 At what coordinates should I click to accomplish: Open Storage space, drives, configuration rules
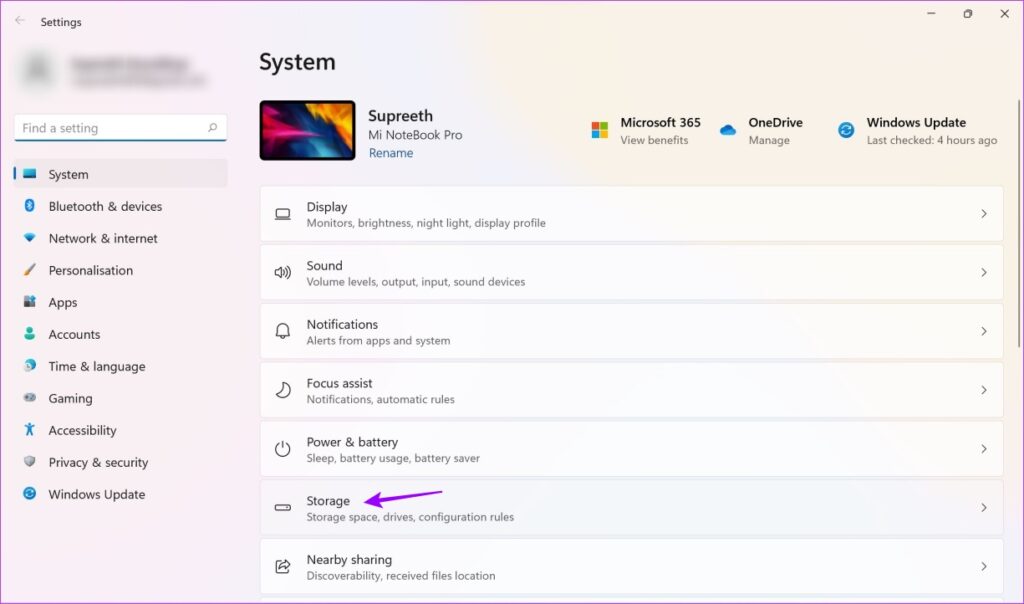pos(632,508)
